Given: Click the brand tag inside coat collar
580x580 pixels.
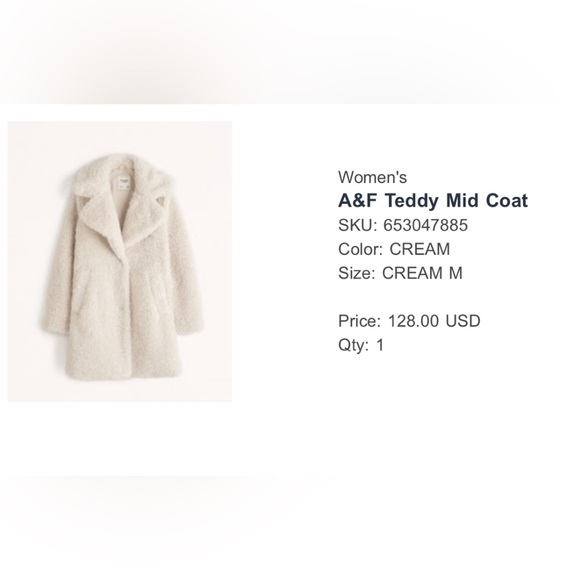Looking at the screenshot, I should coord(123,183).
